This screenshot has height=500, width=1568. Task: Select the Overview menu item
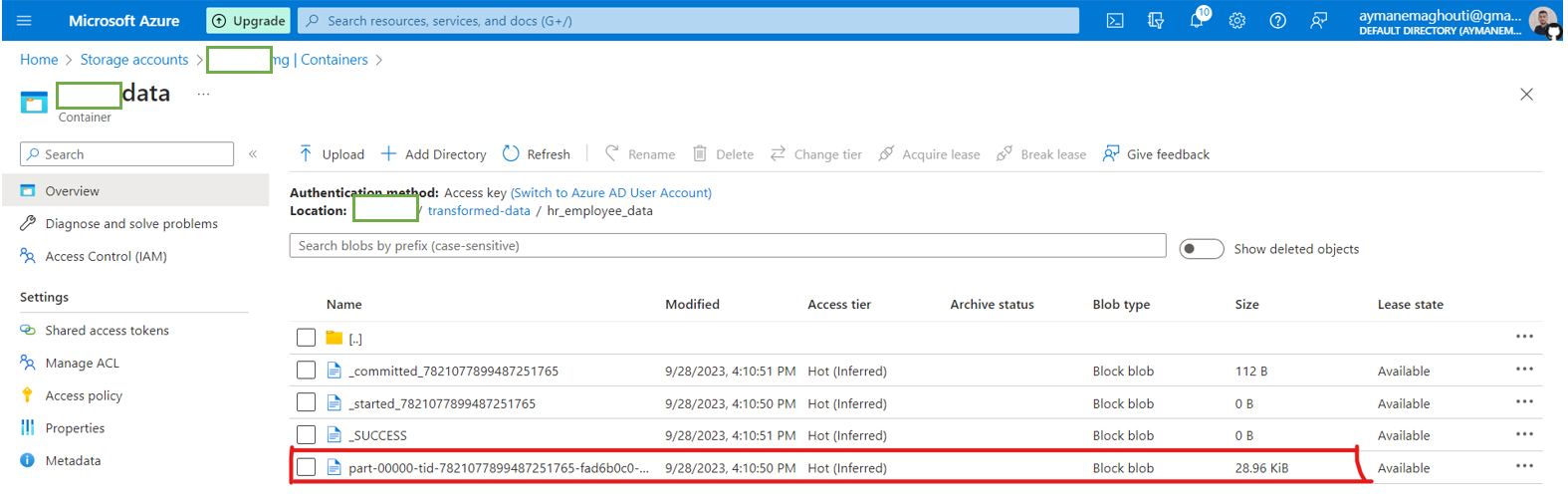(135, 191)
